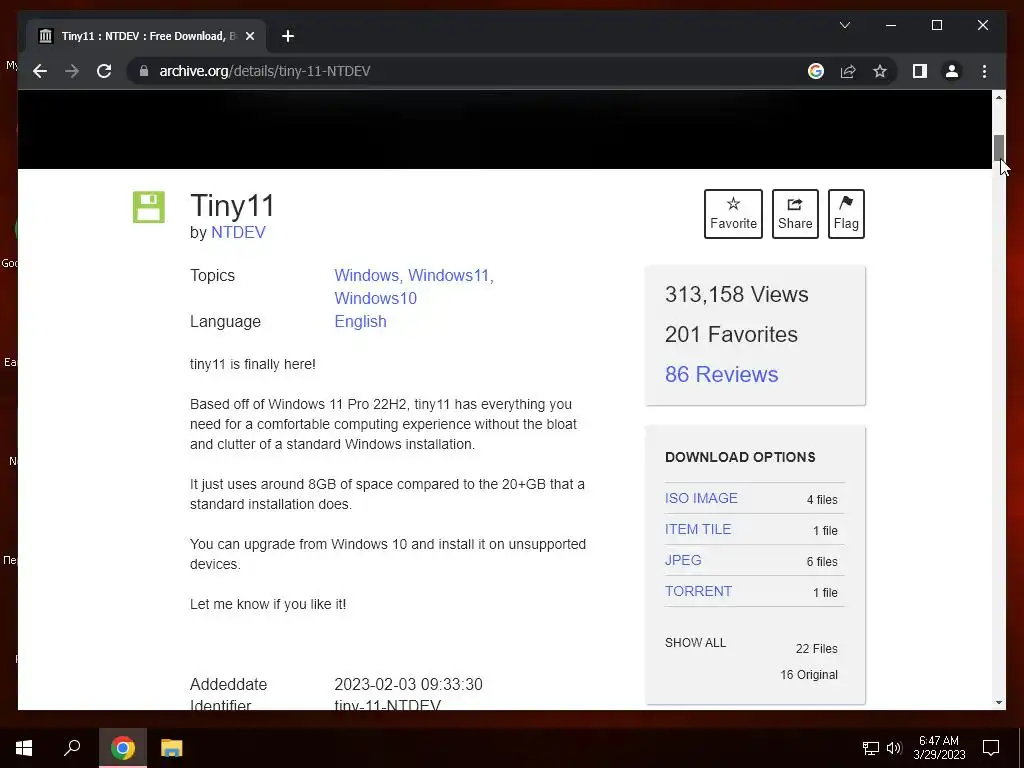Viewport: 1024px width, 768px height.
Task: Click the 313,158 Views text
Action: click(x=737, y=295)
